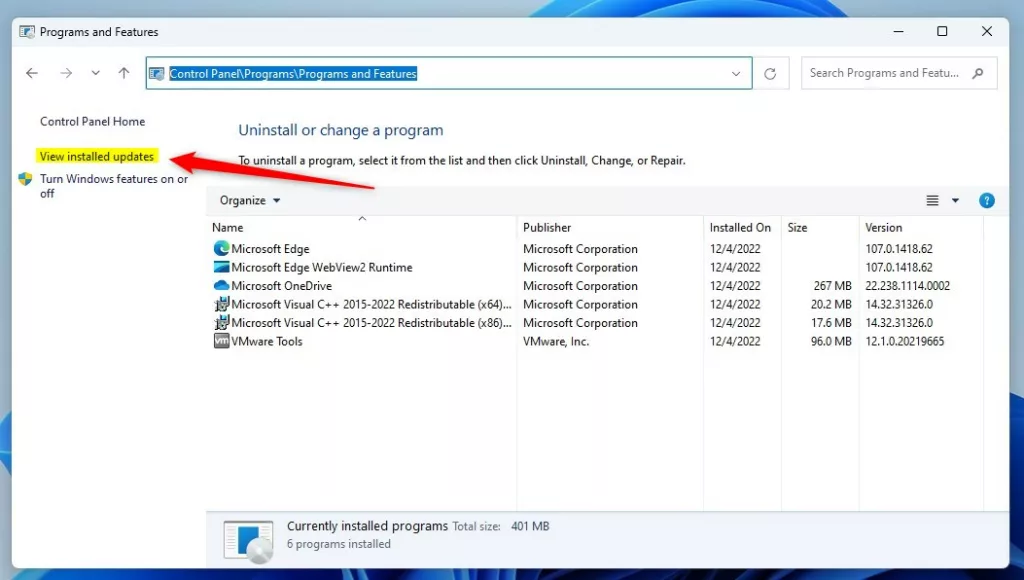
Task: Go up one level with the up arrow
Action: click(124, 72)
